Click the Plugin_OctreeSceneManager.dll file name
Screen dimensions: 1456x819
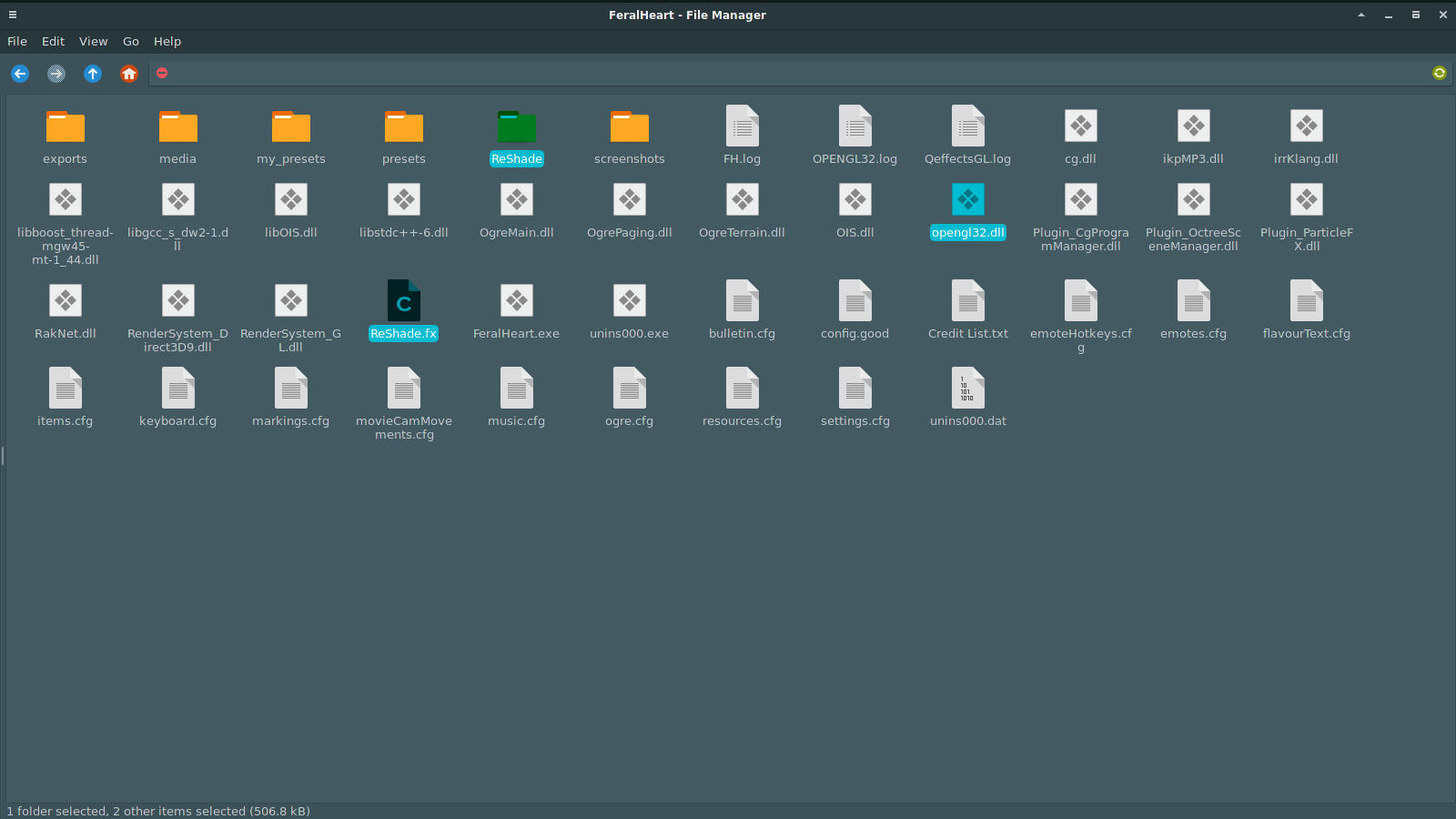1194,239
